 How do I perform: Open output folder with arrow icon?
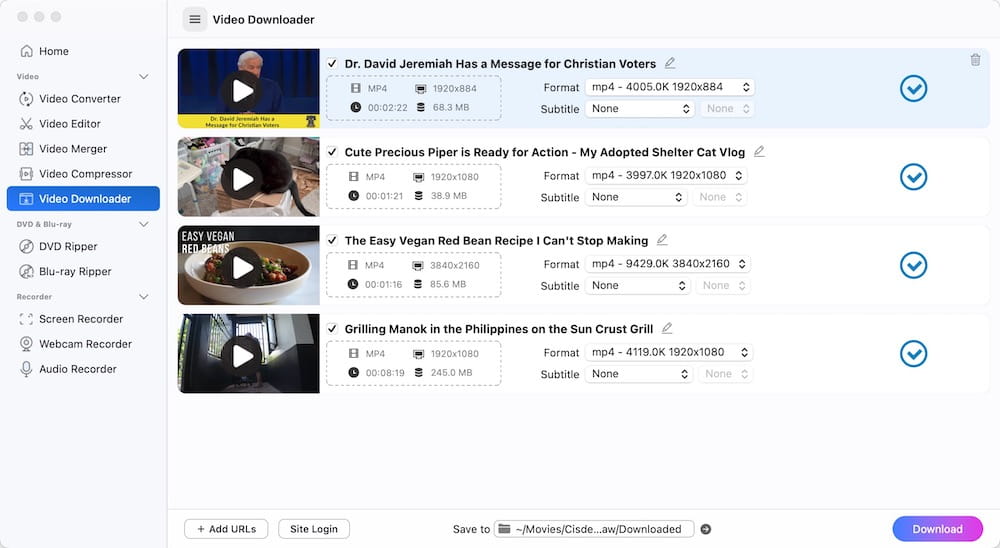pos(705,529)
